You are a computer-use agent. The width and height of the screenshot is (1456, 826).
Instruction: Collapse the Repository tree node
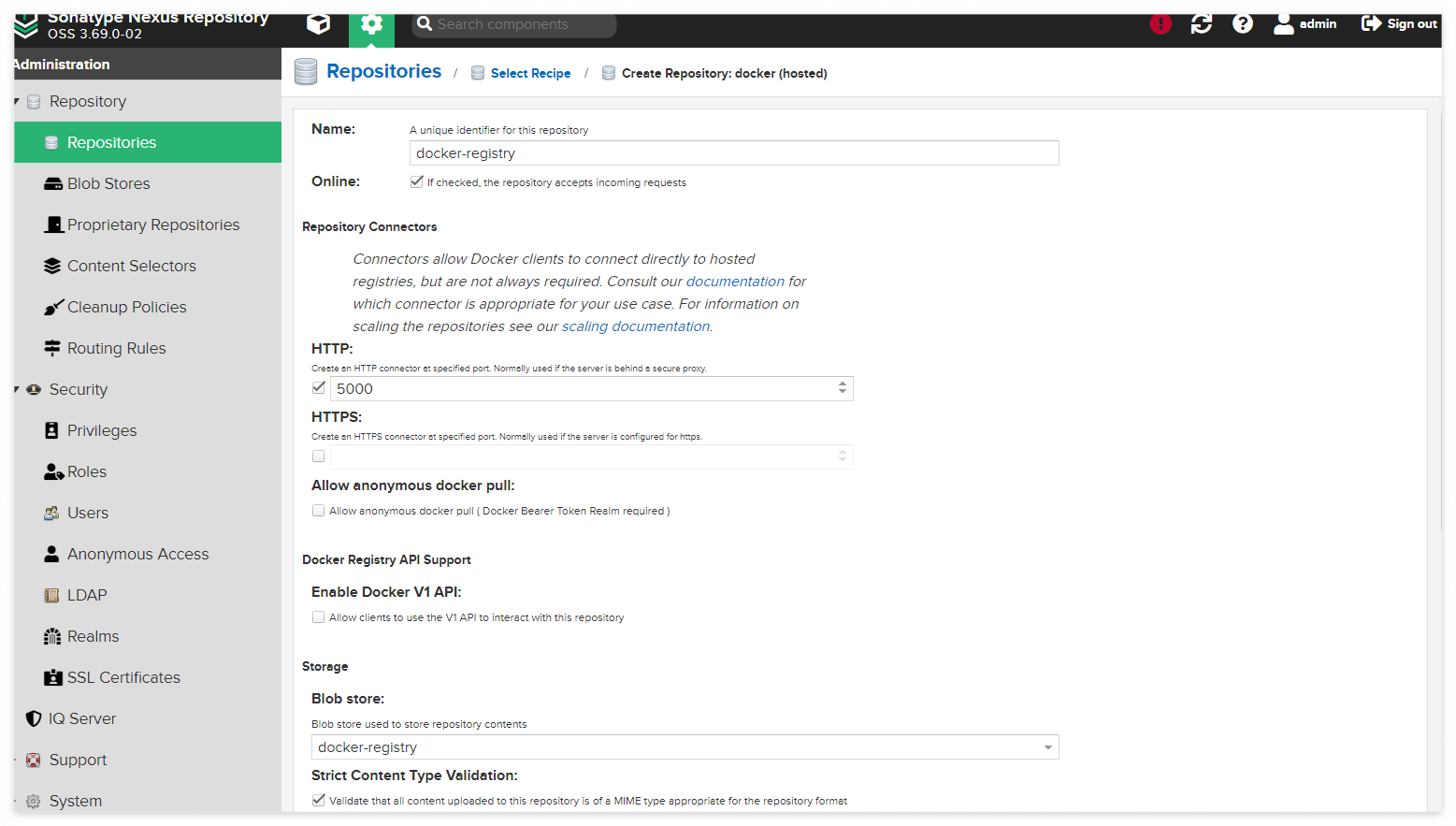click(x=17, y=101)
